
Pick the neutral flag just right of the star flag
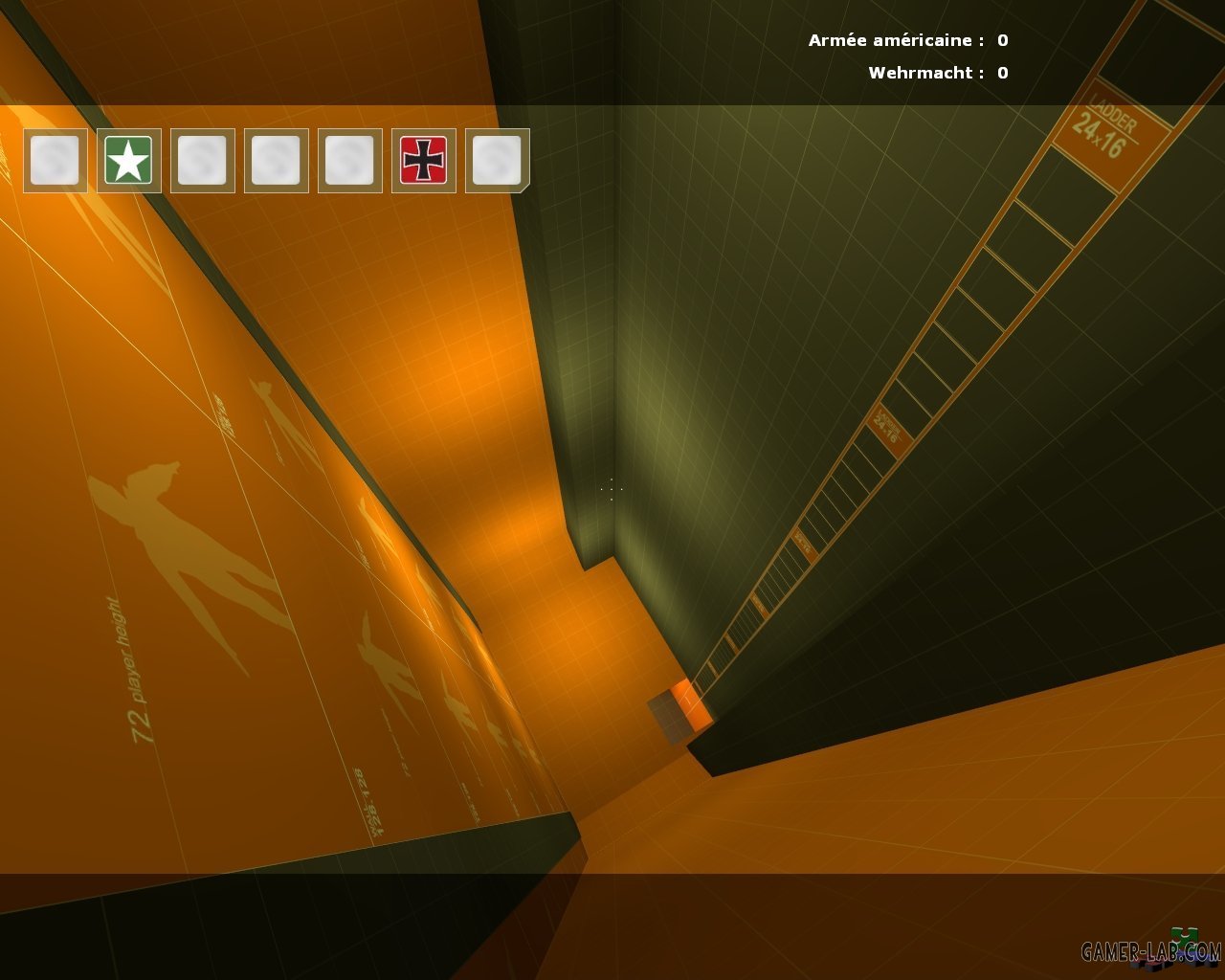pos(203,160)
